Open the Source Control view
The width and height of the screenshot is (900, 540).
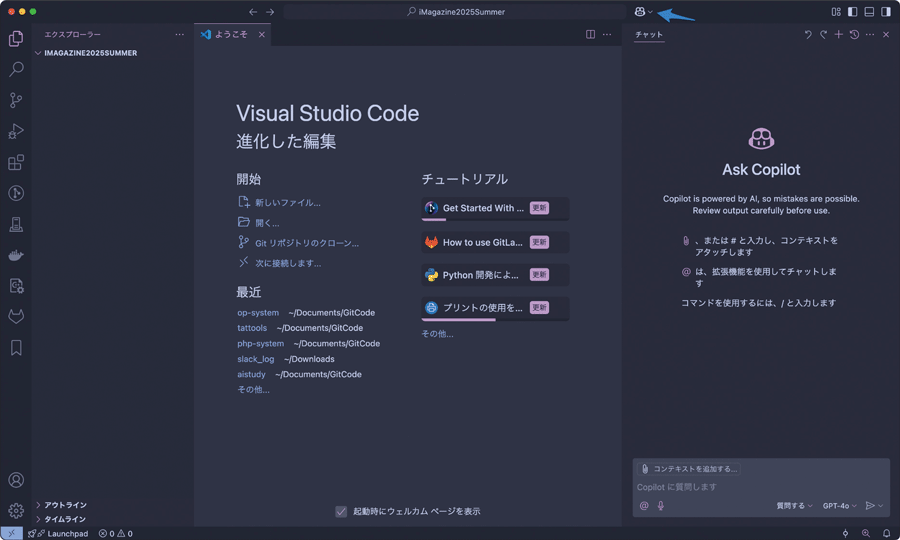16,100
